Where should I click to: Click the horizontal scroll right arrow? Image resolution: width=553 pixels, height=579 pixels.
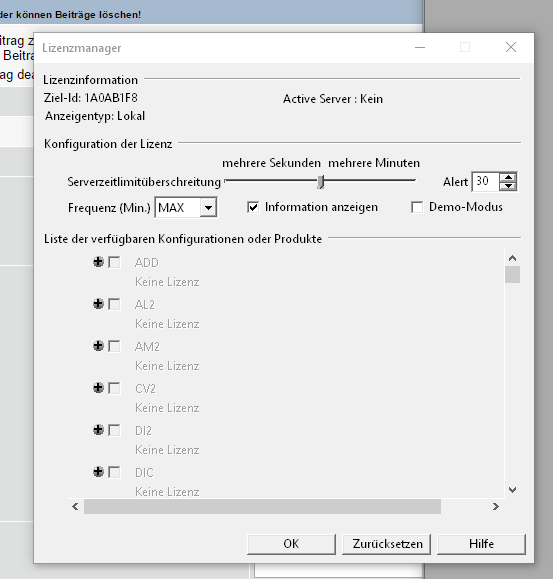[x=496, y=507]
